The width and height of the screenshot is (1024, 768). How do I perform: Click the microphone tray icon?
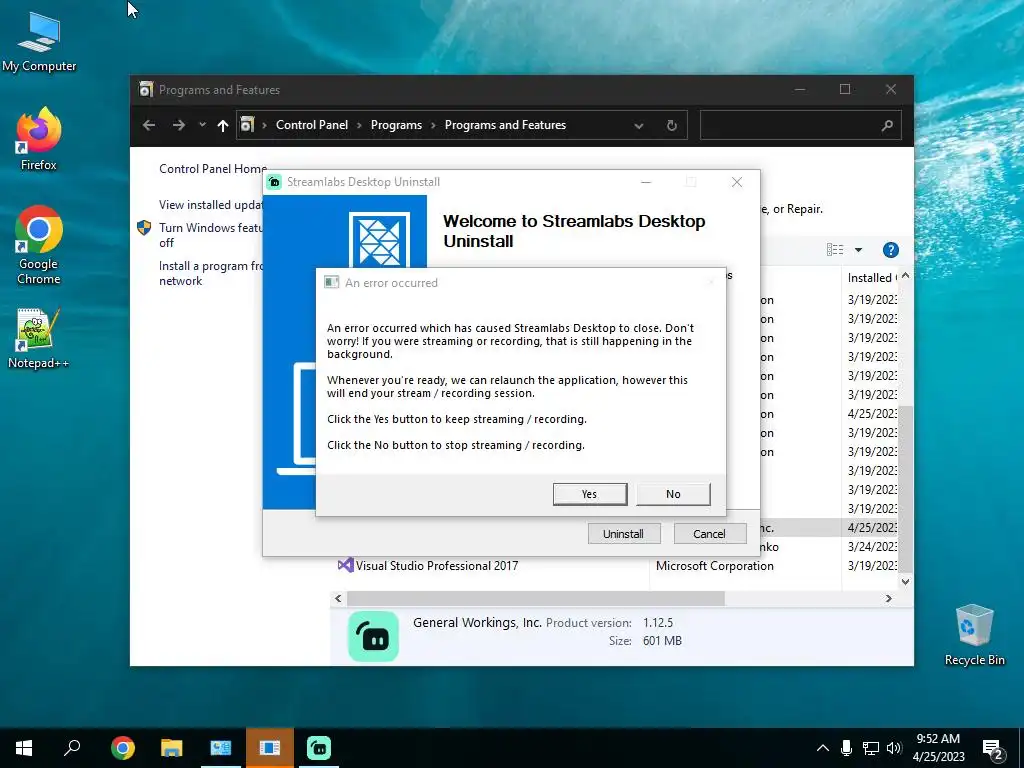click(846, 748)
